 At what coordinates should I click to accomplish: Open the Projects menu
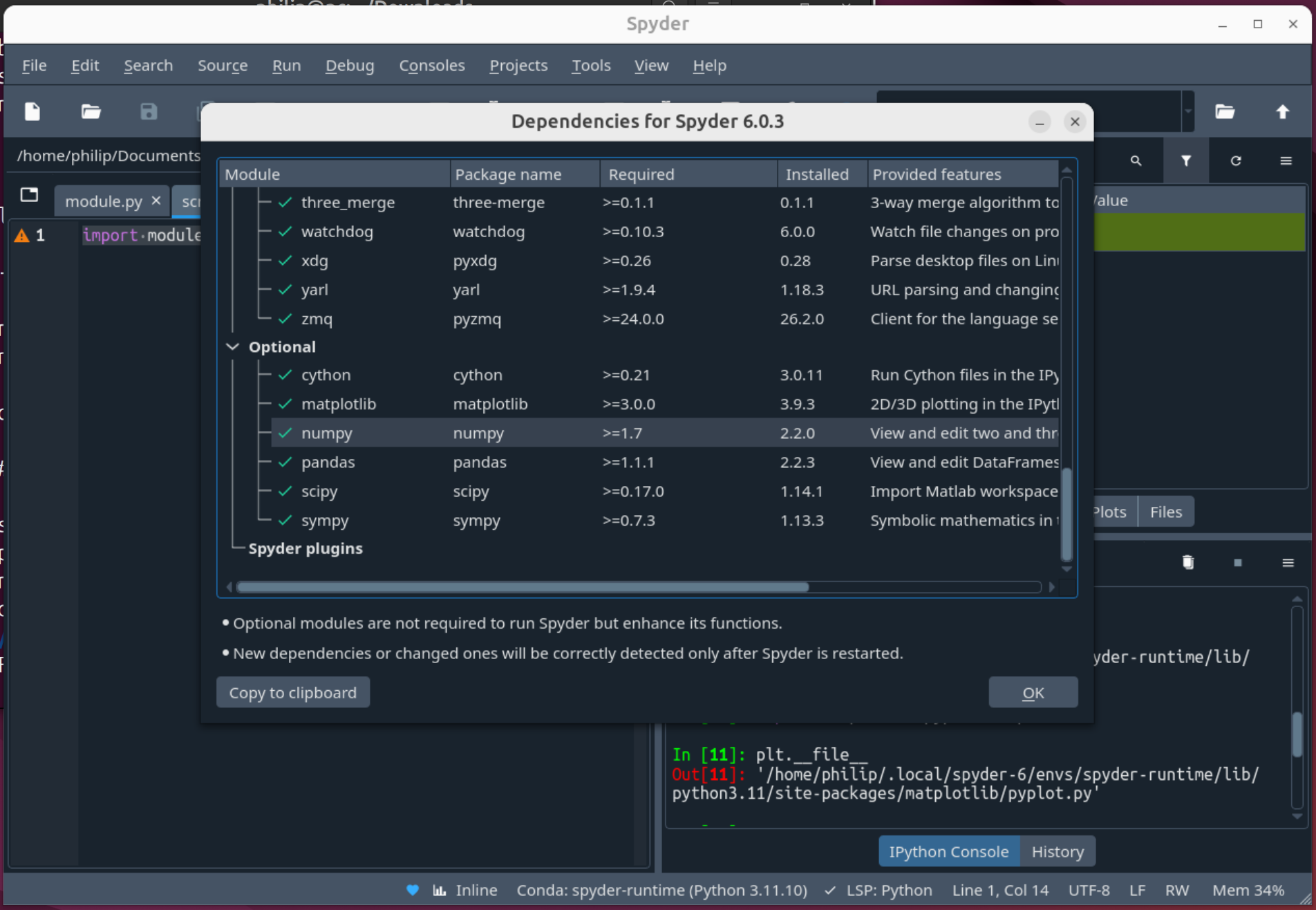click(518, 66)
